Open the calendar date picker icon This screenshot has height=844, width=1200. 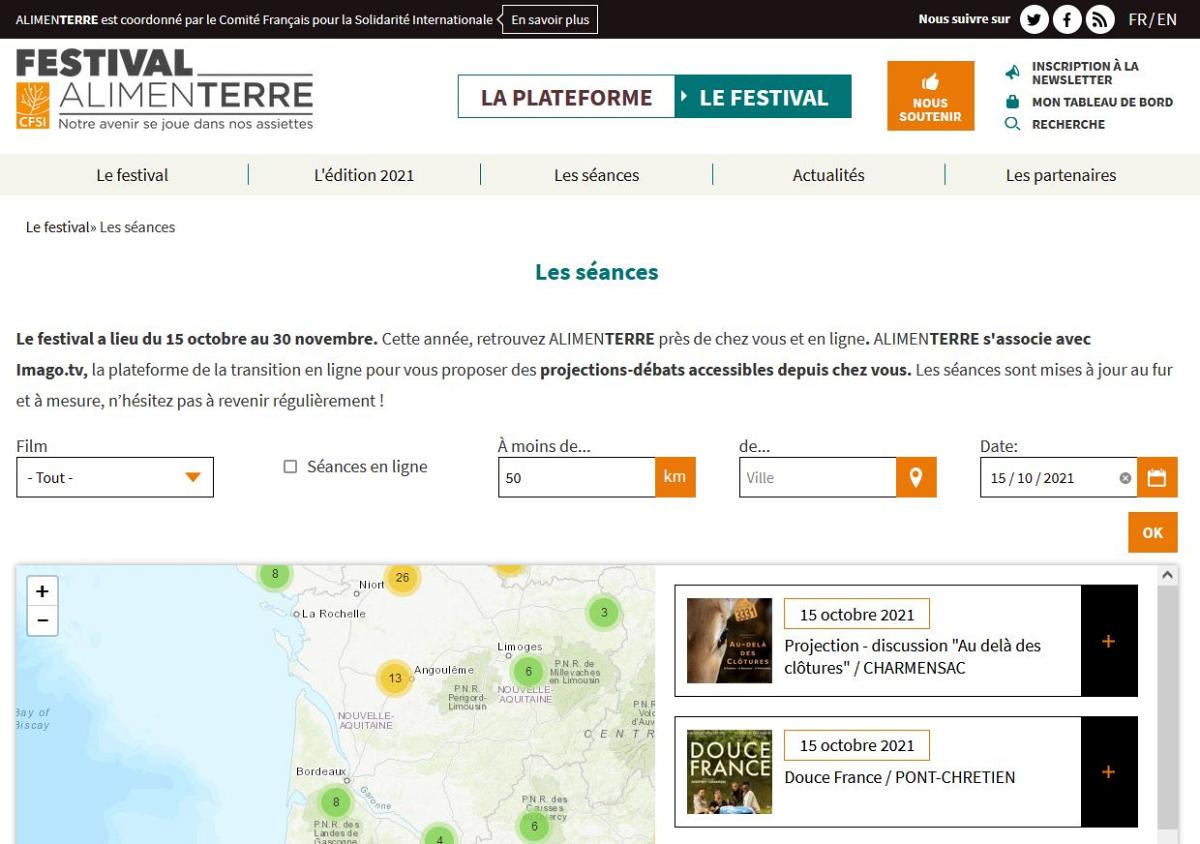1157,477
